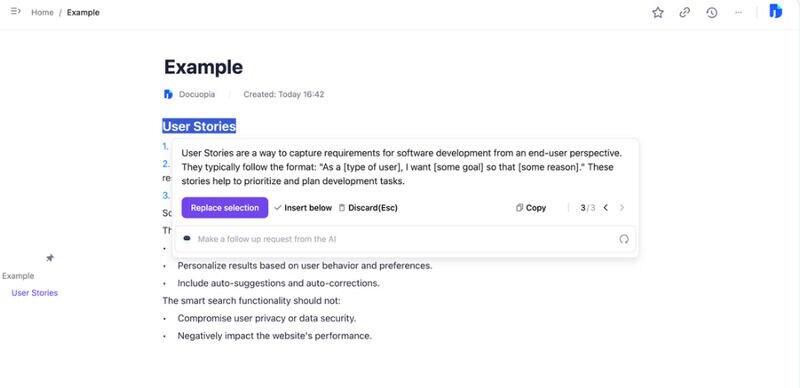Jump to User Stories in outline
The height and width of the screenshot is (388, 800).
coord(35,293)
